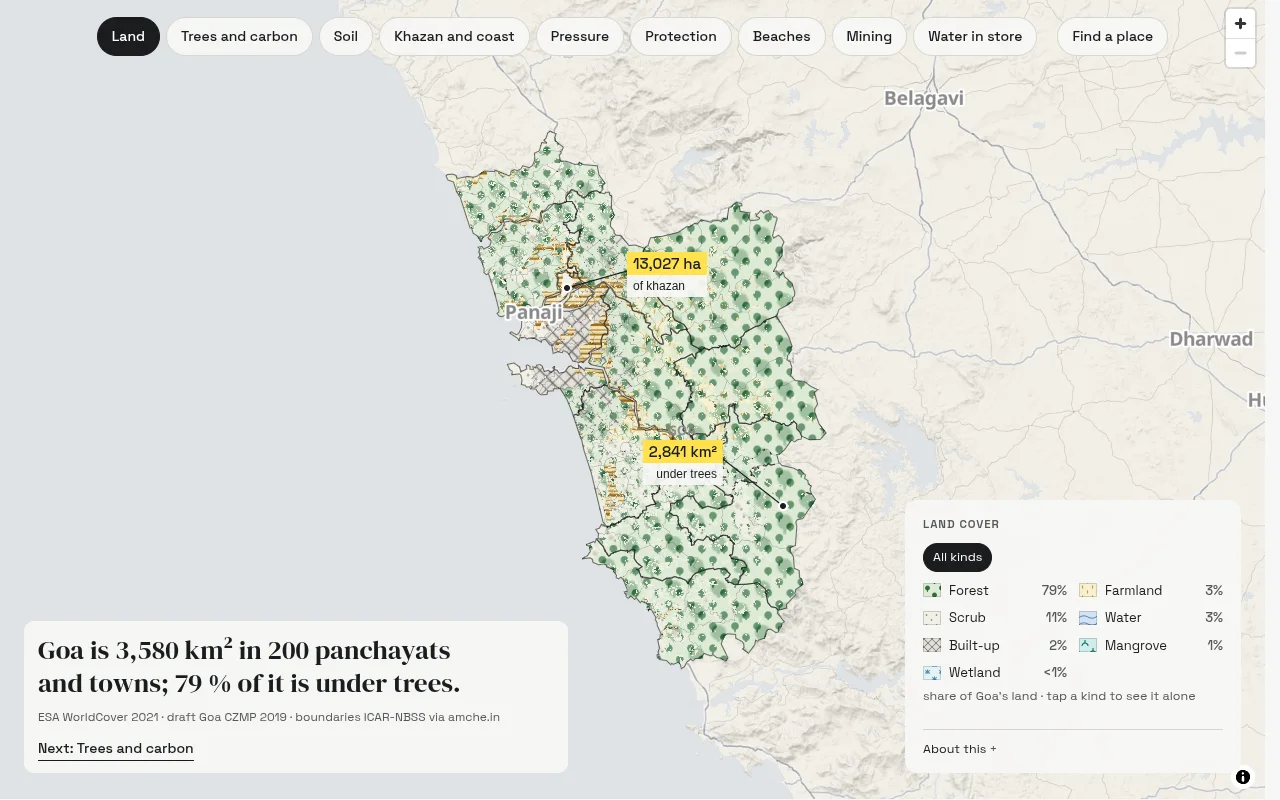The width and height of the screenshot is (1280, 800).
Task: Select the Scrub pattern swatch
Action: pos(932,618)
